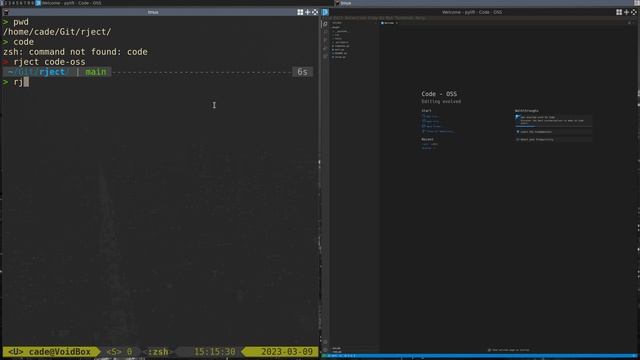Open the Boost your Productivity walkthrough
The image size is (640, 360).
point(553,140)
